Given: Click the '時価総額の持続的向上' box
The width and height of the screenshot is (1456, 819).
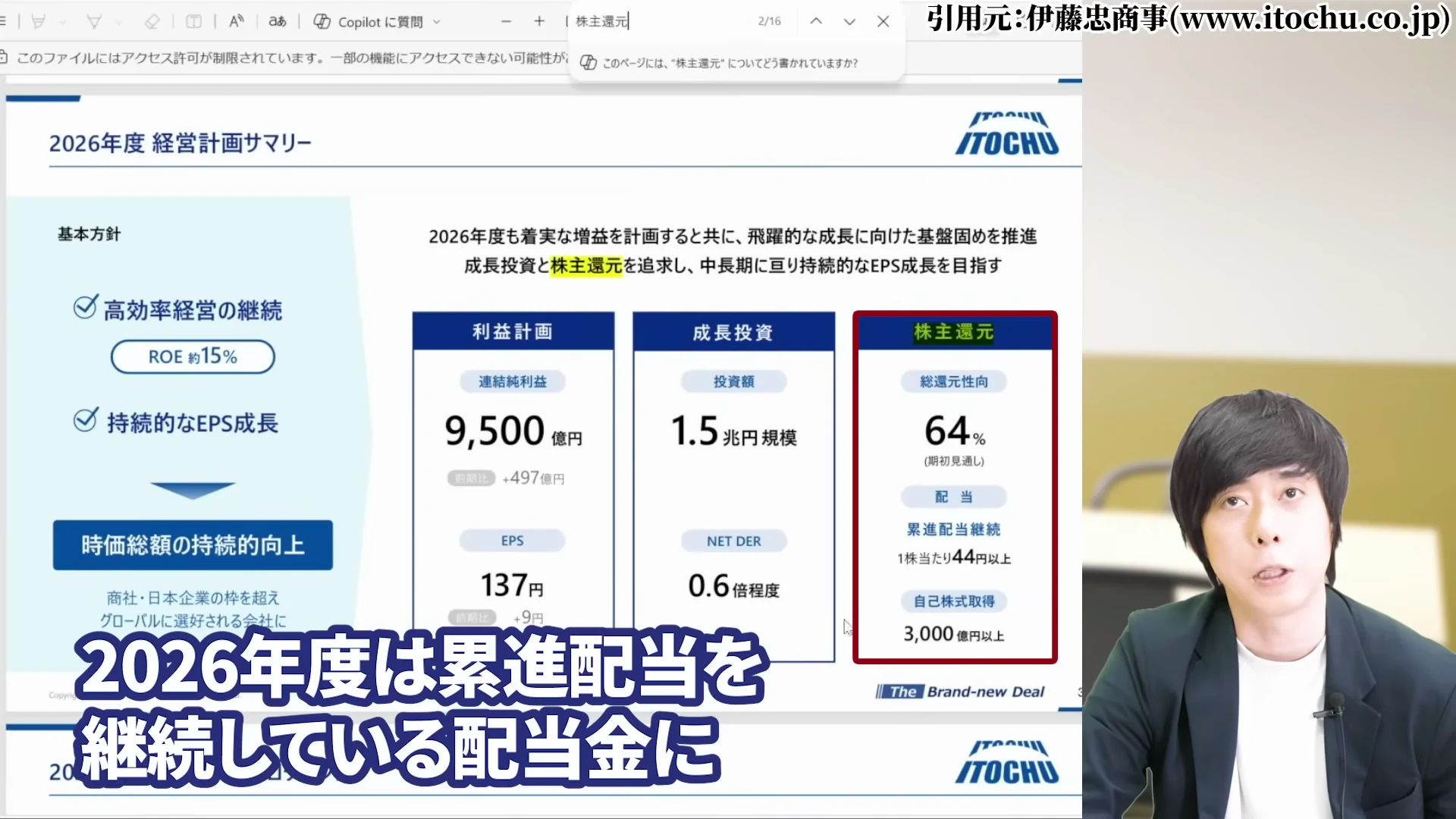Looking at the screenshot, I should (x=193, y=545).
